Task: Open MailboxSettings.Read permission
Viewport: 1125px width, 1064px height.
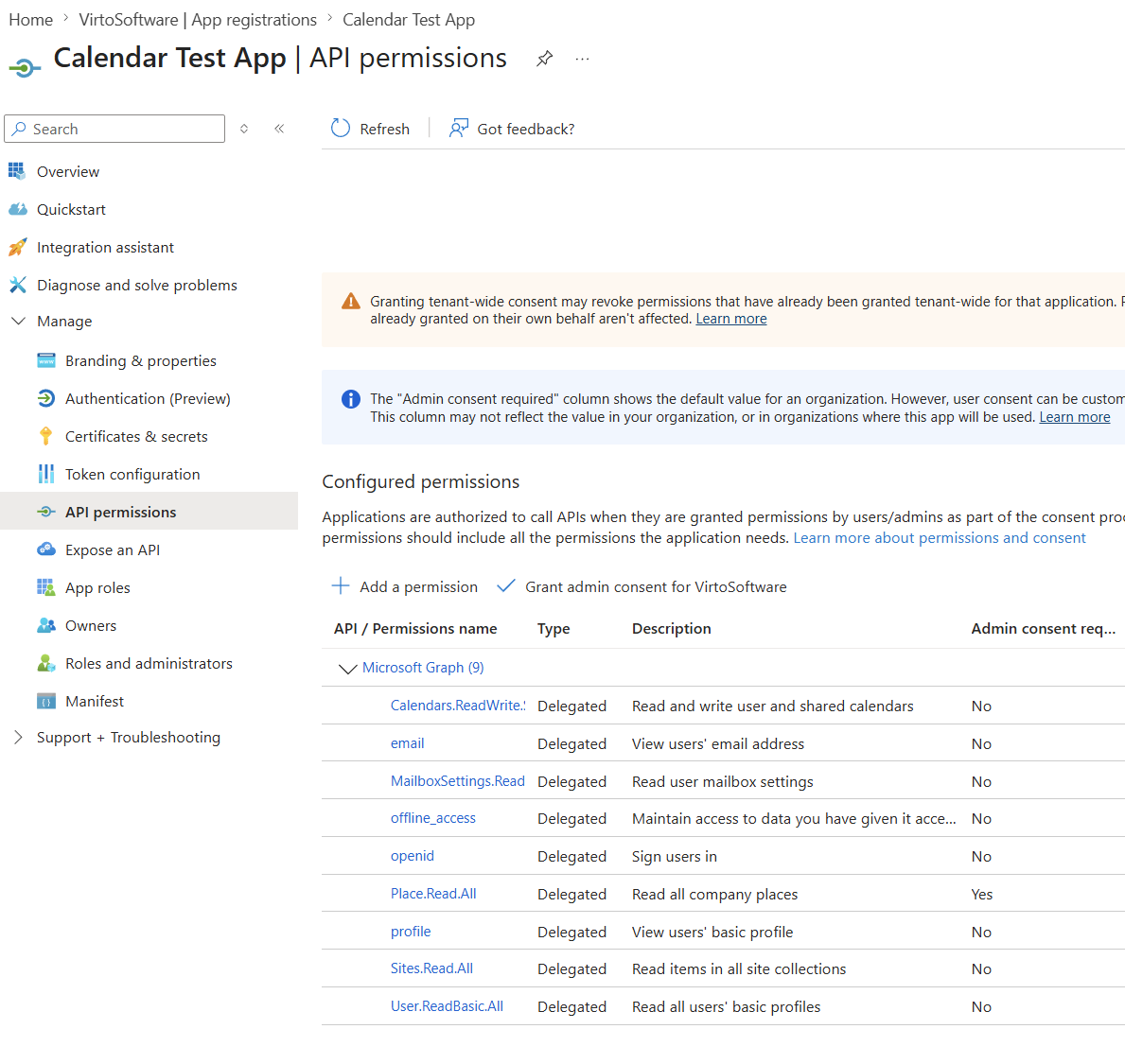Action: pos(458,781)
